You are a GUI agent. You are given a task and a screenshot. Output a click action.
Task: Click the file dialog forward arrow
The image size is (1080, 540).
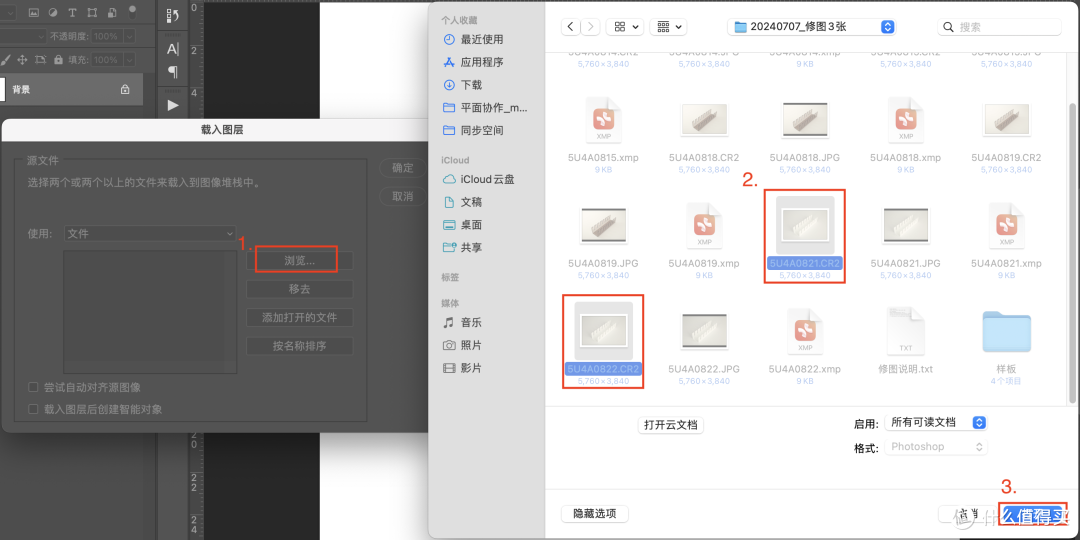pyautogui.click(x=590, y=27)
